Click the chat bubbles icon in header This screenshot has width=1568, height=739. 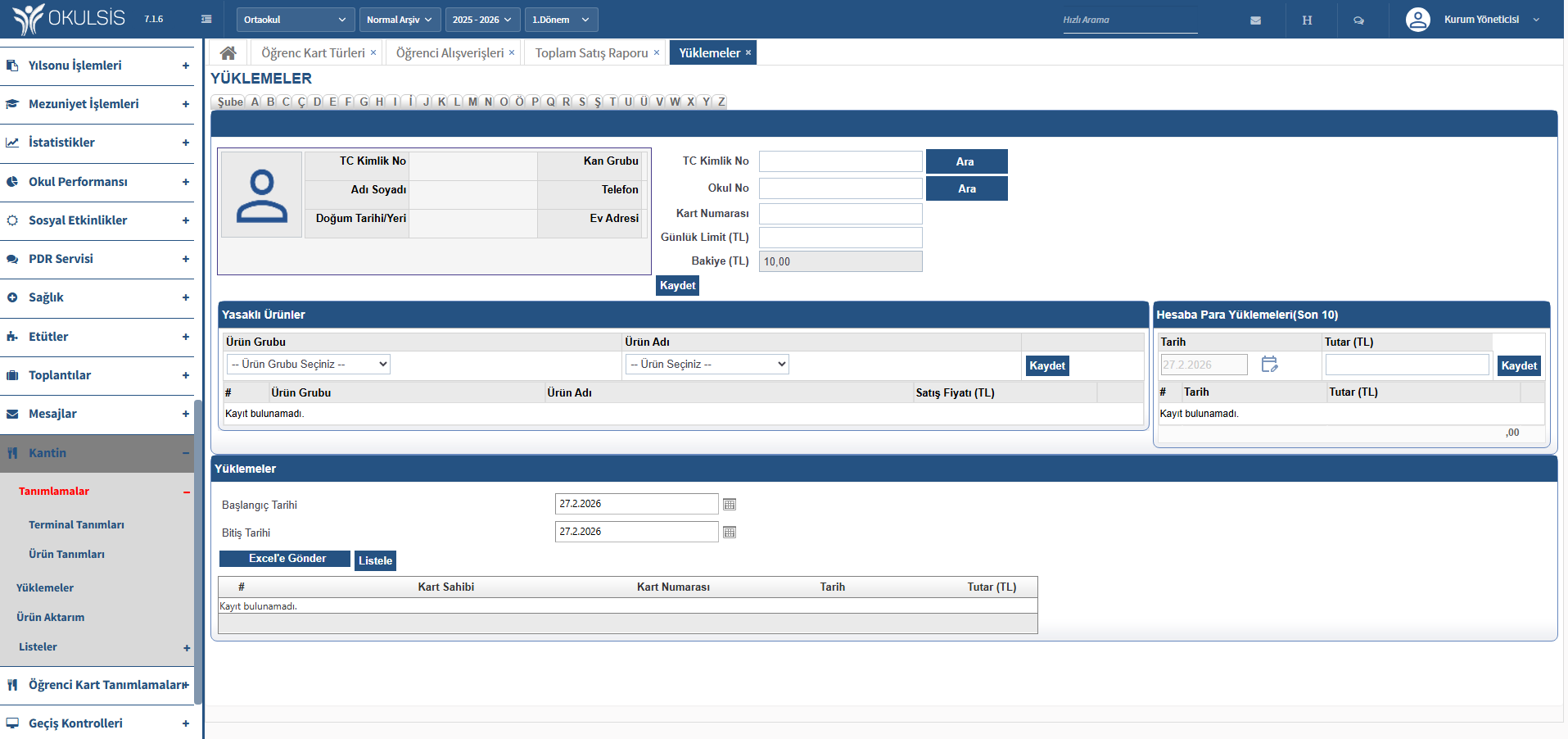(x=1358, y=20)
